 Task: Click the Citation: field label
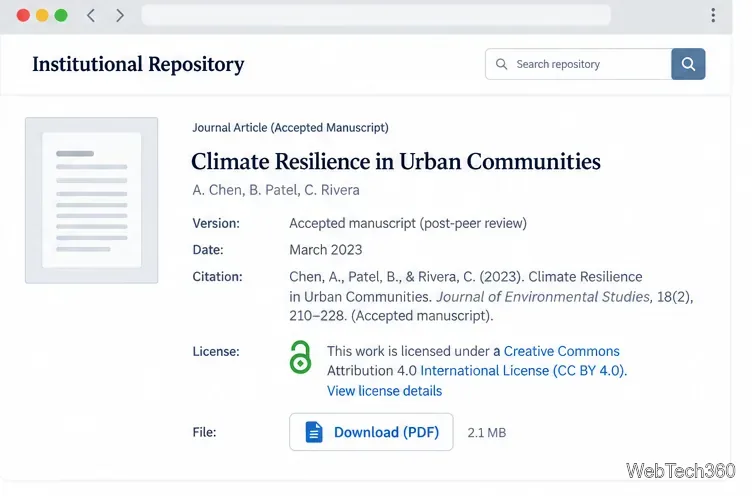(x=217, y=277)
